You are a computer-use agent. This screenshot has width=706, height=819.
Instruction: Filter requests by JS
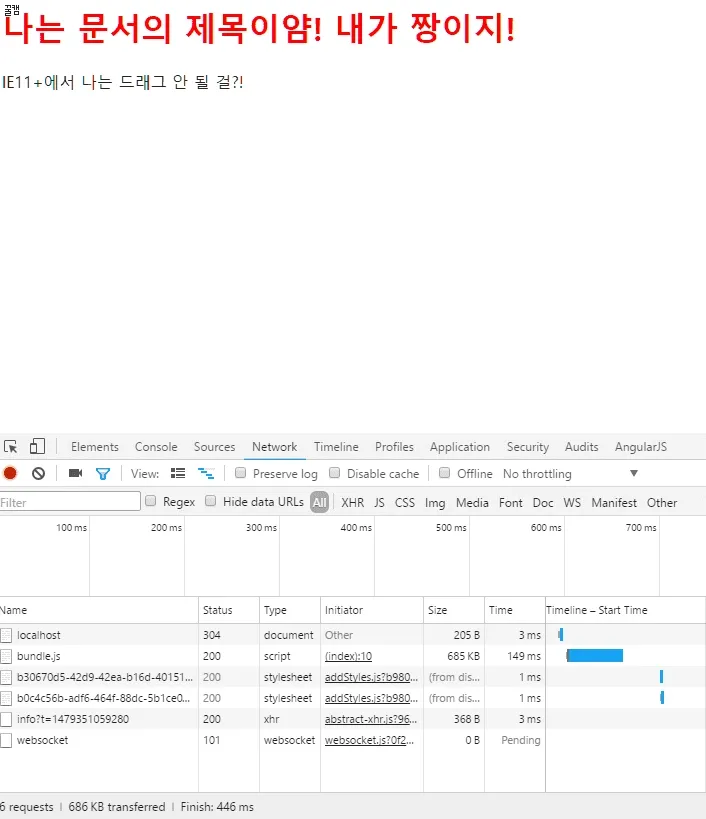click(x=380, y=503)
